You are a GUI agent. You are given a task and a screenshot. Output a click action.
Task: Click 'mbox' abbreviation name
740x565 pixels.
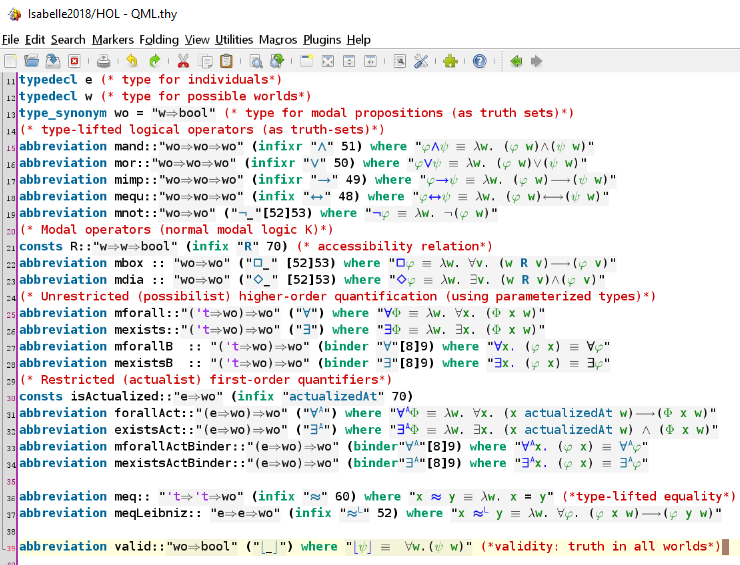129,263
